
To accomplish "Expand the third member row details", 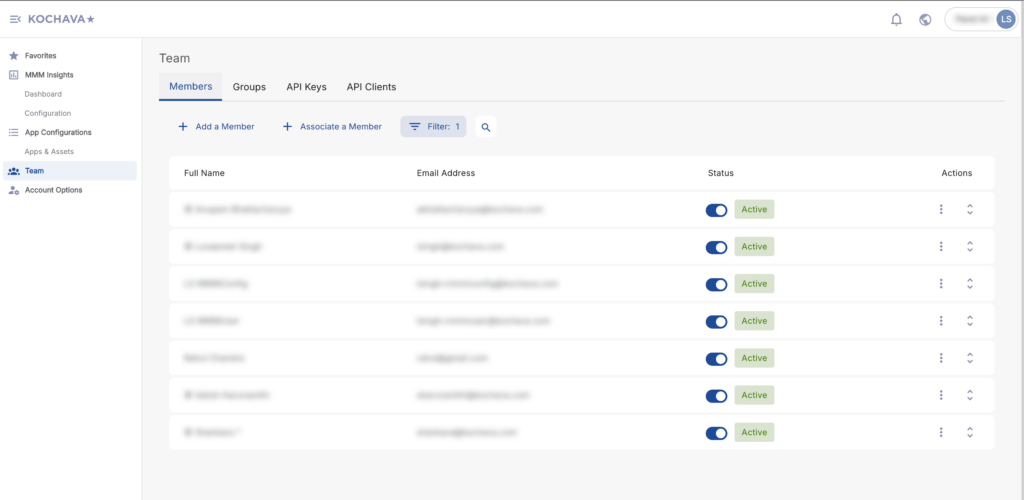I will (x=970, y=284).
